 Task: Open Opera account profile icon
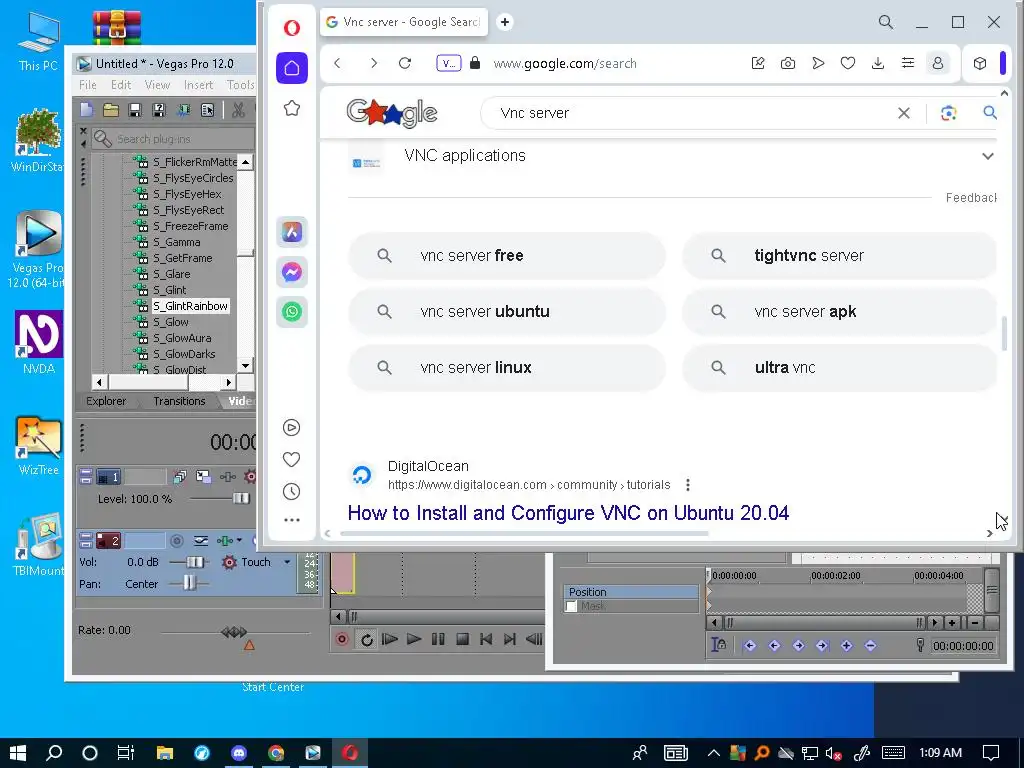938,63
